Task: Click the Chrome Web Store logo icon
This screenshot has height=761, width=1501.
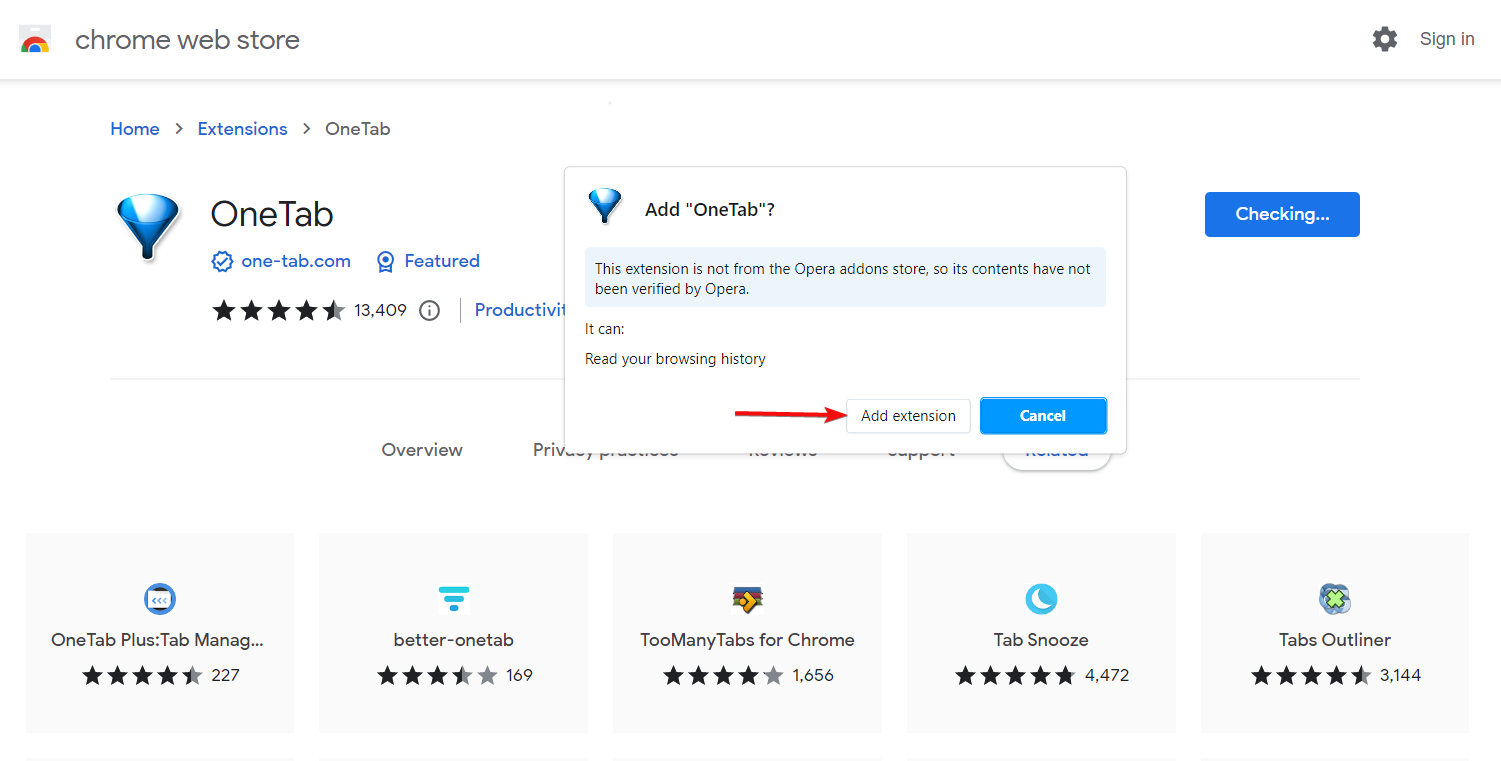Action: pyautogui.click(x=35, y=40)
